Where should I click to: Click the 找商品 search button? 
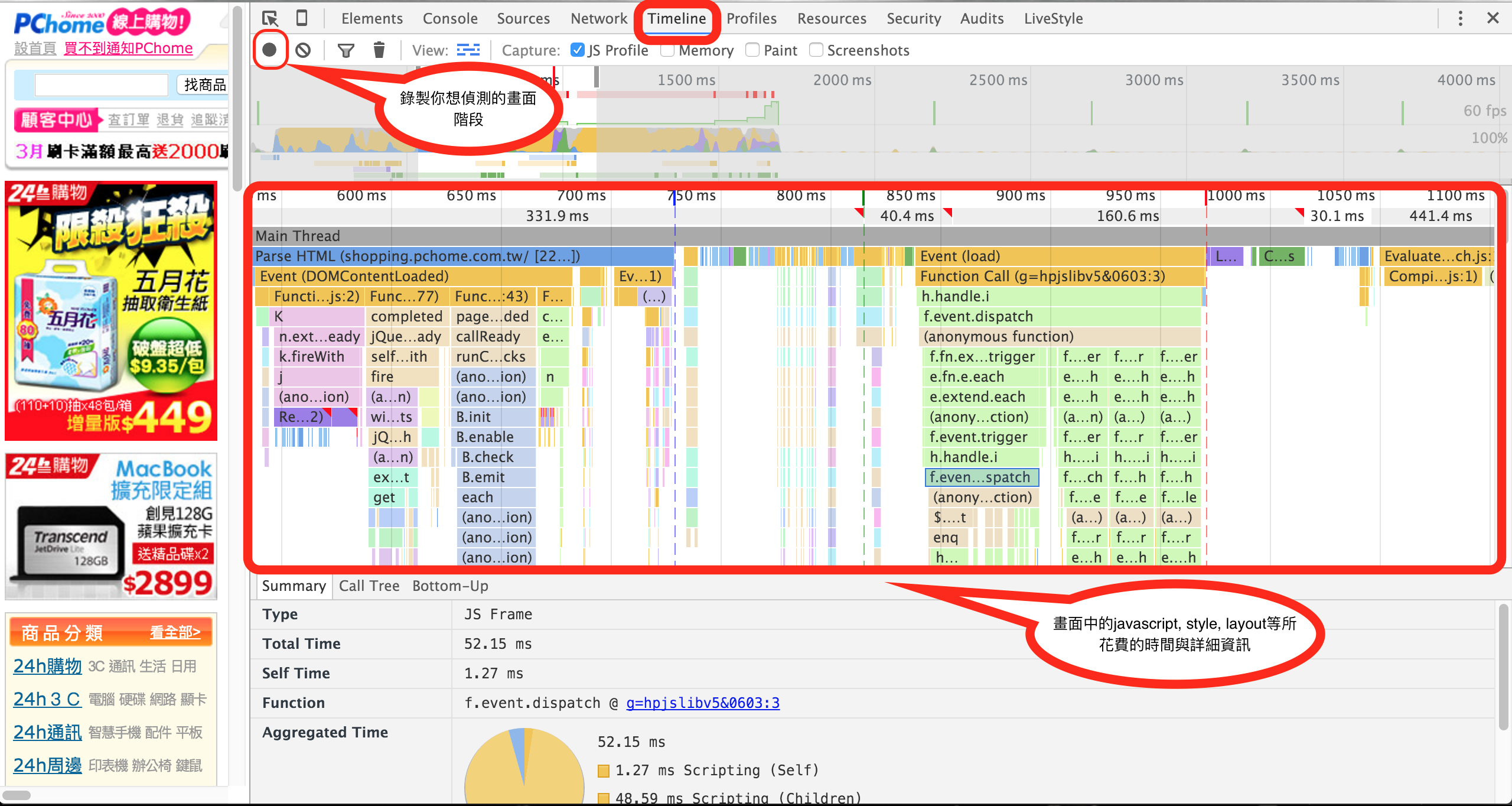[x=203, y=84]
